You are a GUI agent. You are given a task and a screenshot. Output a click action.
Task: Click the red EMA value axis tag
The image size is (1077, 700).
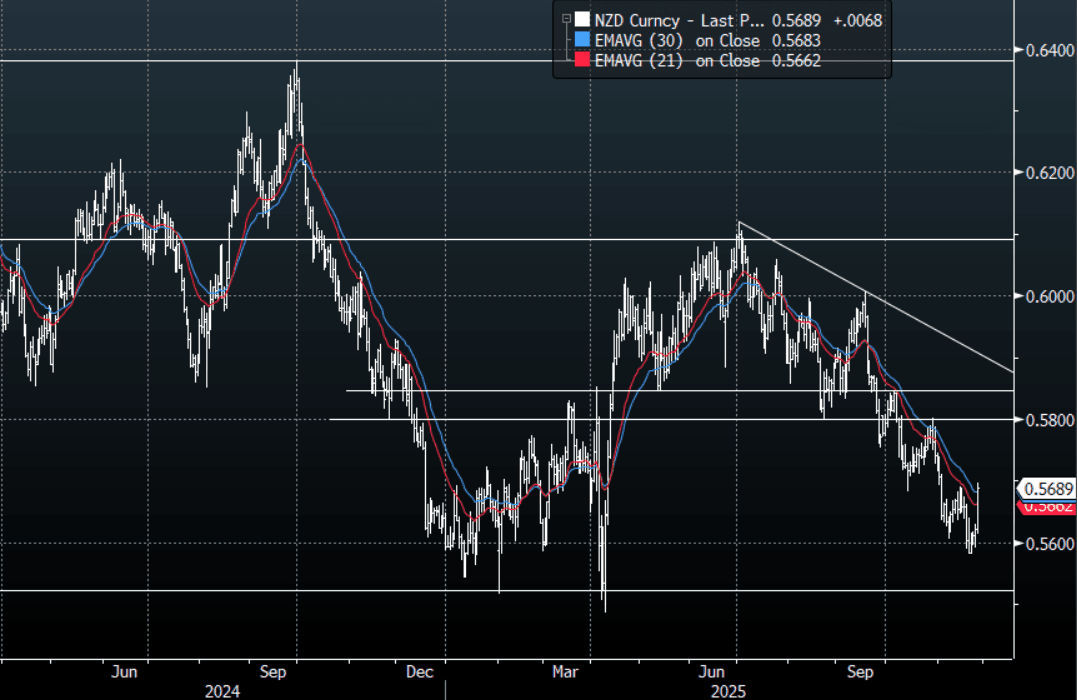click(1047, 507)
